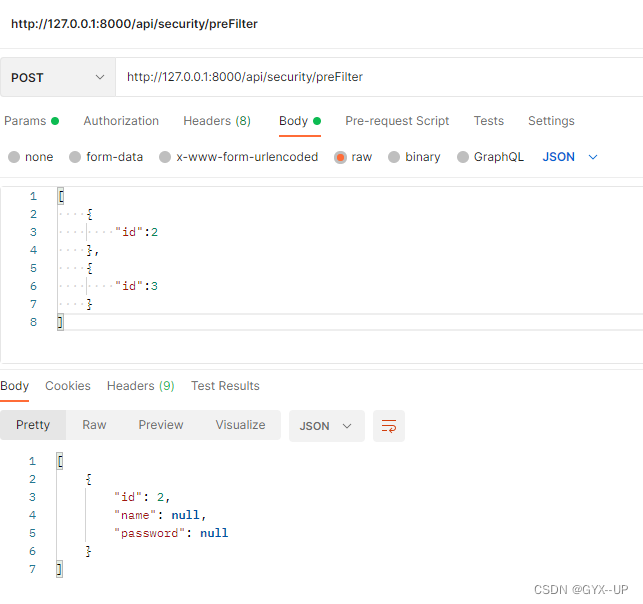643x604 pixels.
Task: Click "password": null in response body
Action: pos(171,533)
